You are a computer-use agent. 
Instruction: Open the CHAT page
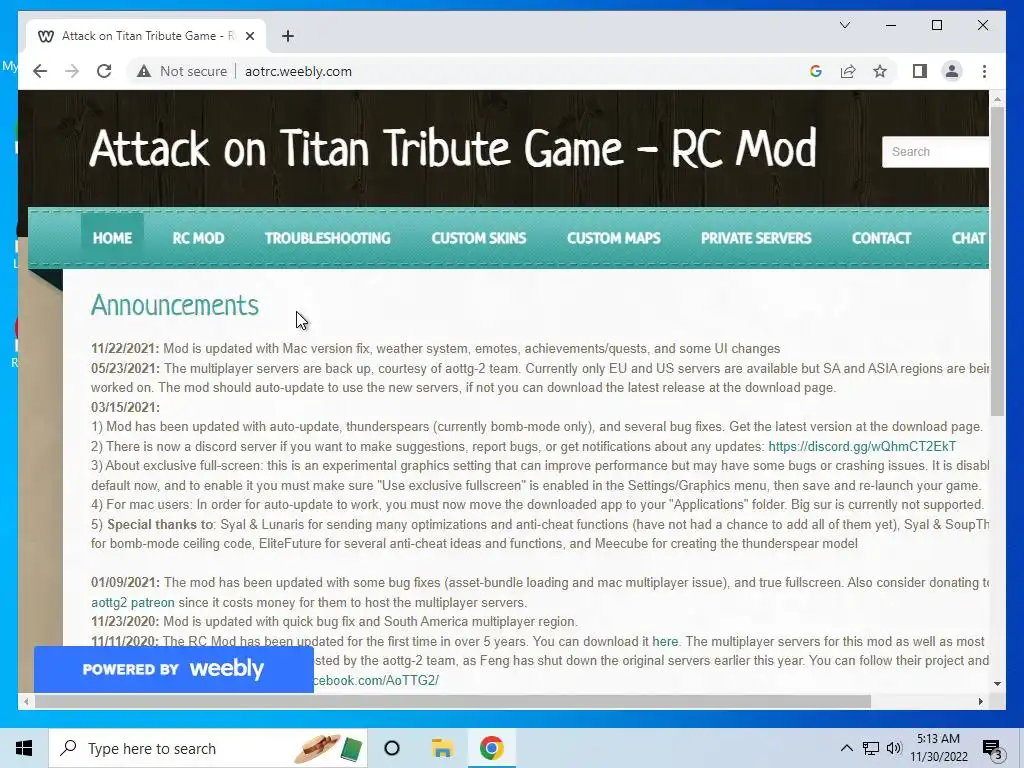point(968,238)
